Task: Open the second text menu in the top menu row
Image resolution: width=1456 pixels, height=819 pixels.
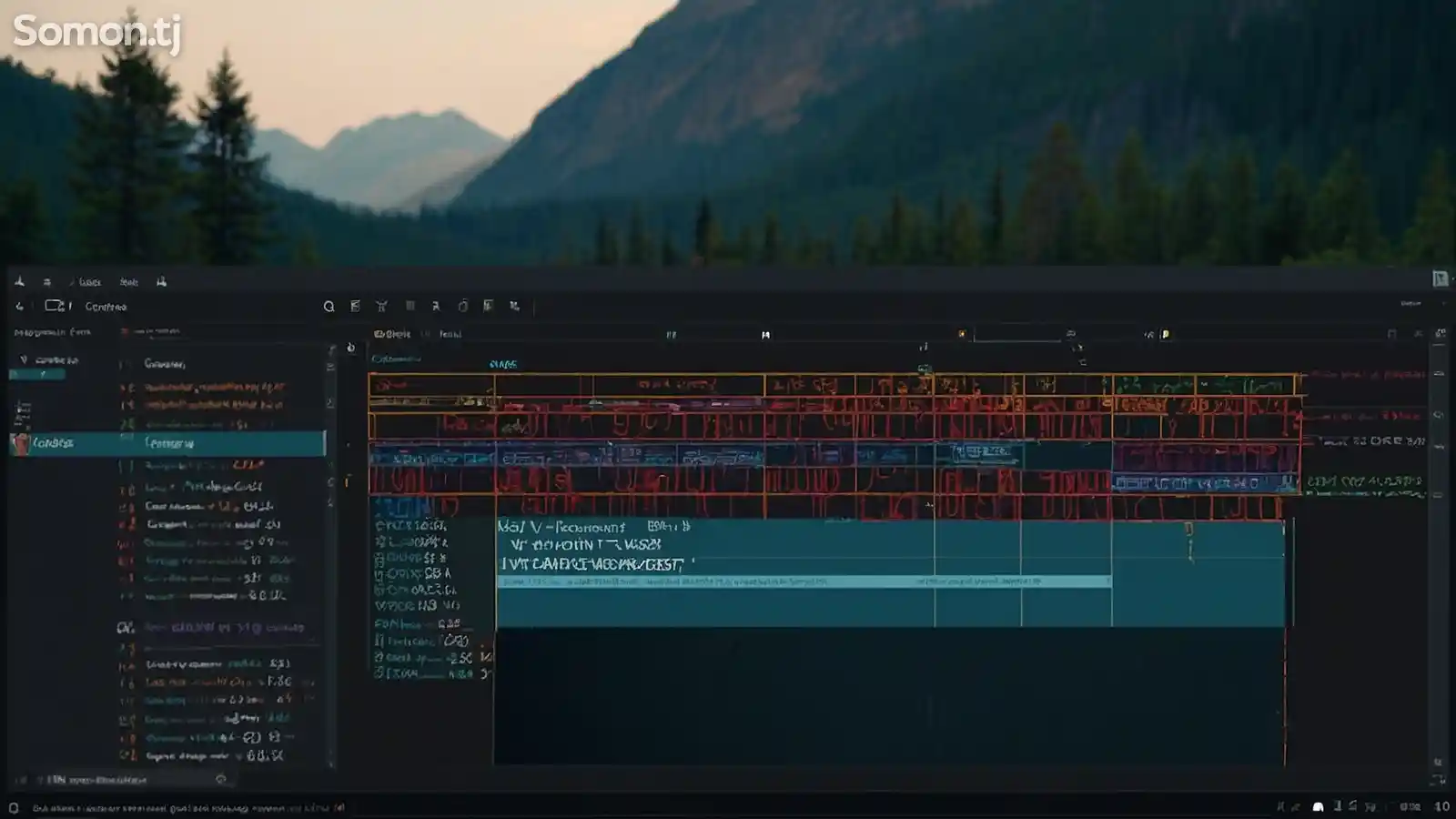Action: [x=129, y=282]
